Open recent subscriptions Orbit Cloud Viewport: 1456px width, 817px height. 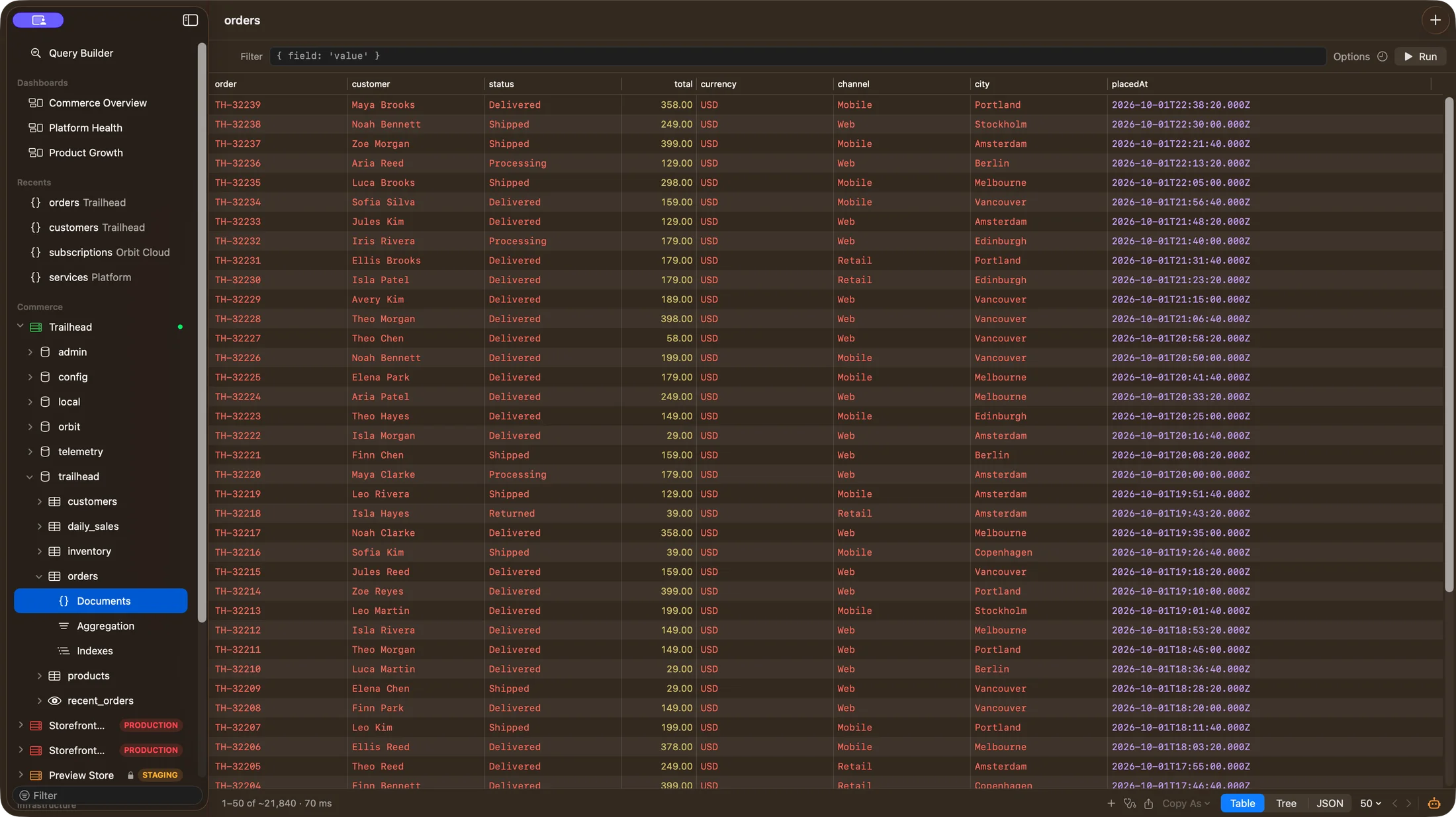109,253
